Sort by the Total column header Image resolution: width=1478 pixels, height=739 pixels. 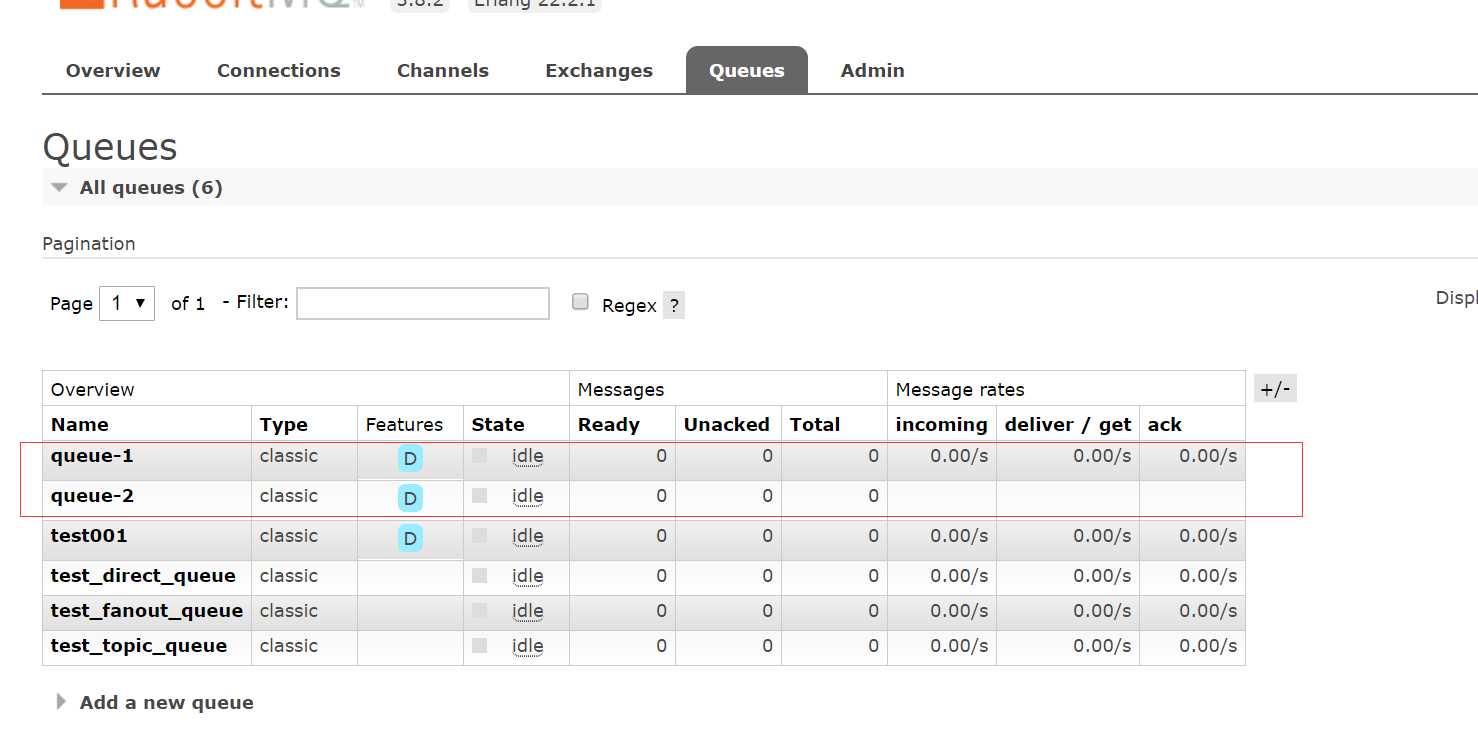point(815,424)
